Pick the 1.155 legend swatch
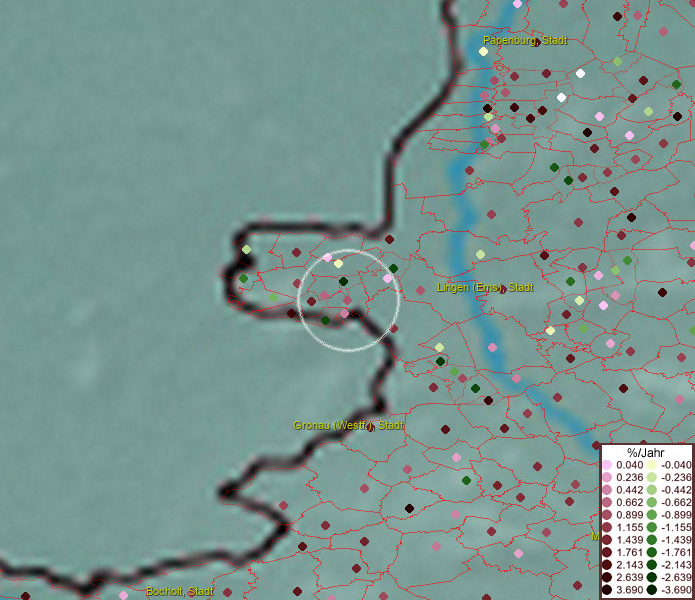The image size is (695, 600). (x=607, y=527)
